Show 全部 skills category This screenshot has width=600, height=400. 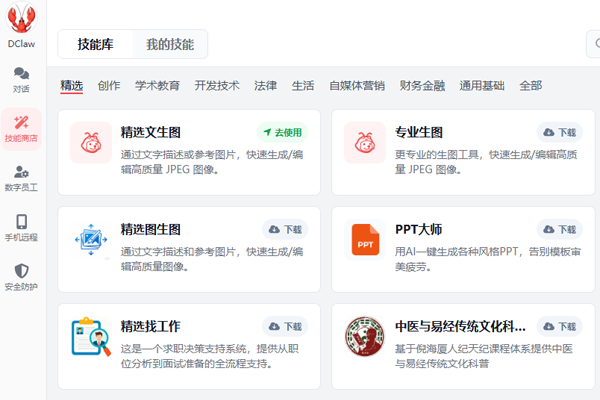(530, 85)
